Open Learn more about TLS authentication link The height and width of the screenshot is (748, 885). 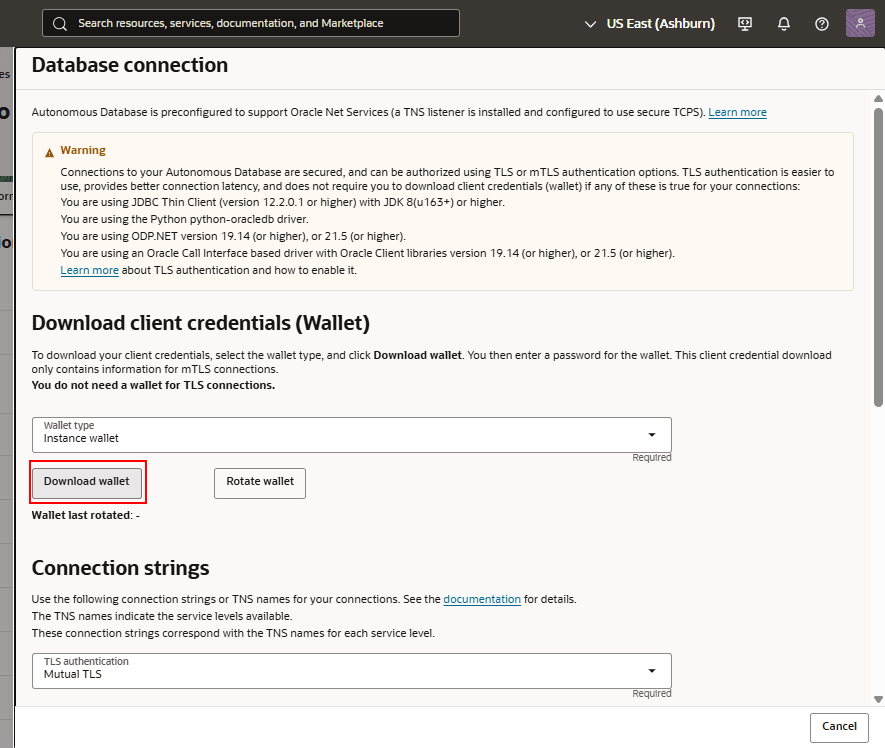[89, 270]
